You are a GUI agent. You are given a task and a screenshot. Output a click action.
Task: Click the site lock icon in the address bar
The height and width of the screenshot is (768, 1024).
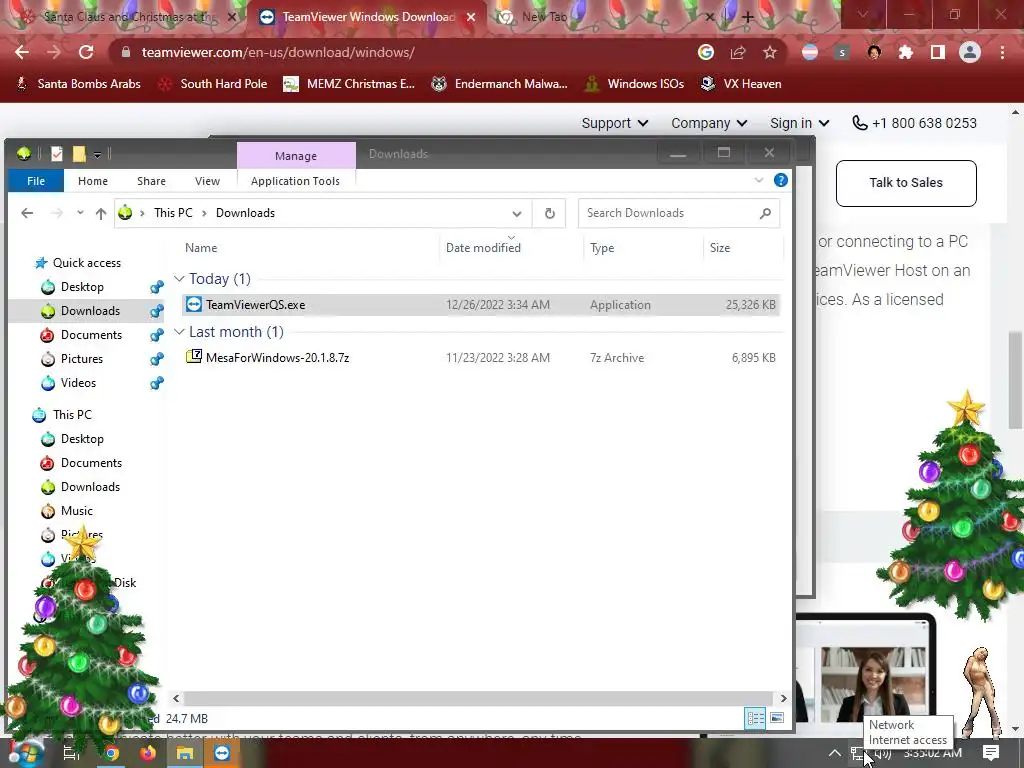pyautogui.click(x=126, y=52)
